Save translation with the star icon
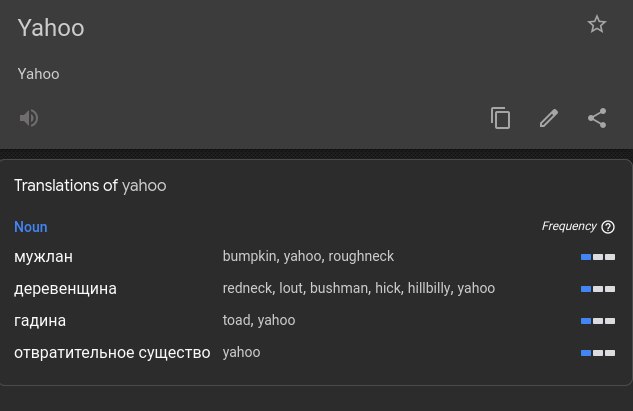633x411 pixels. coord(597,25)
